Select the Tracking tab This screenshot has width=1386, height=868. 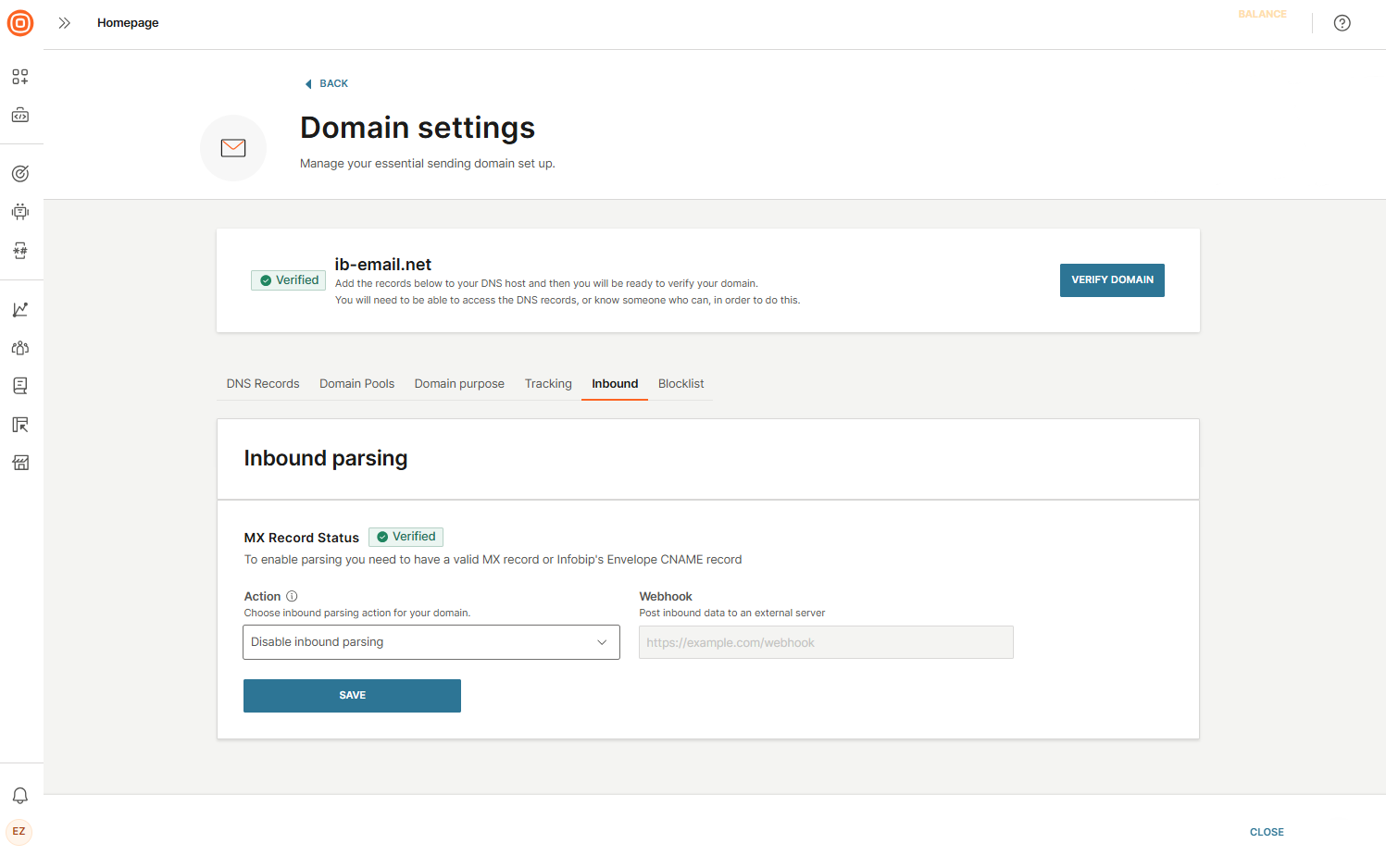(548, 384)
